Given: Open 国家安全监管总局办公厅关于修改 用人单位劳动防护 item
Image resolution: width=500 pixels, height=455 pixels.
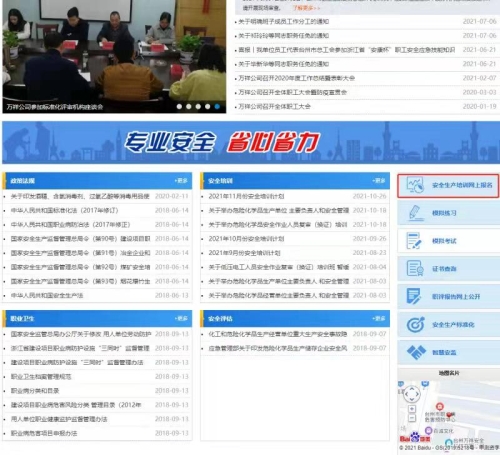Looking at the screenshot, I should coord(81,334).
